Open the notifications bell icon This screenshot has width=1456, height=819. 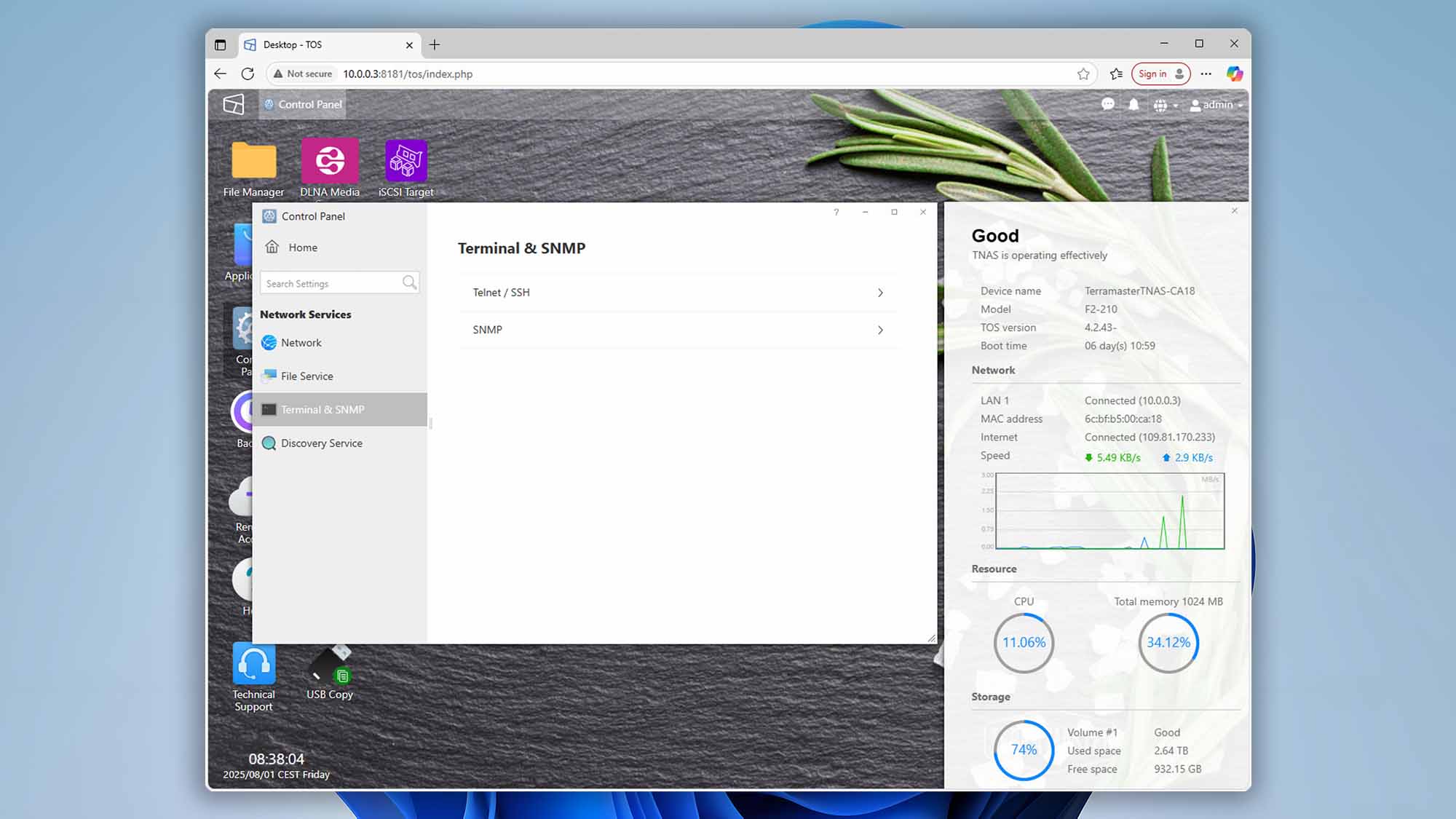pos(1133,105)
